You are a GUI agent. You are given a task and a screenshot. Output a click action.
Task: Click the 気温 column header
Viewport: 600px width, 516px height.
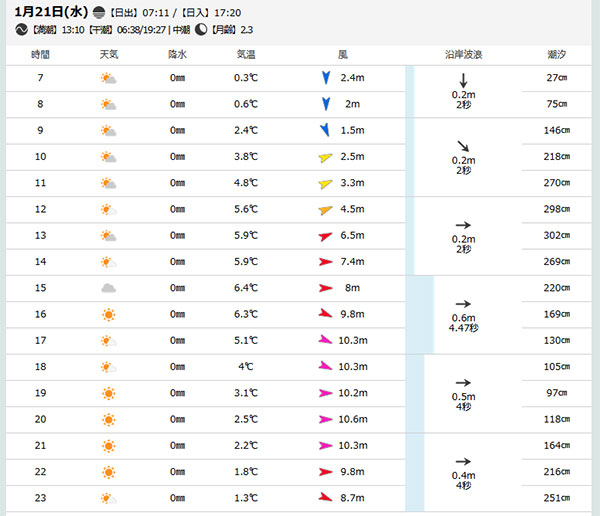(246, 52)
